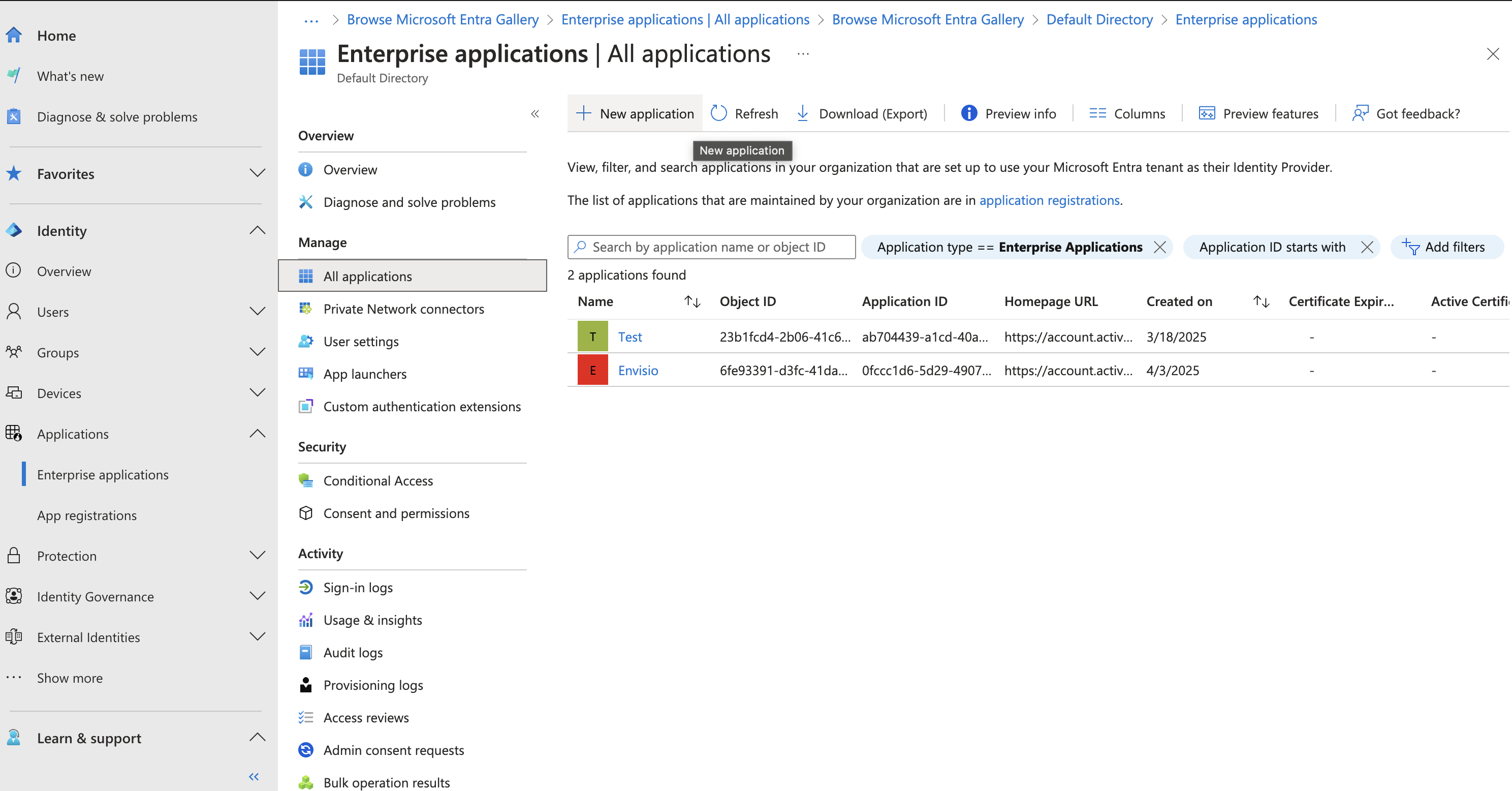Open breadcrumb ellipsis at top

tap(311, 20)
